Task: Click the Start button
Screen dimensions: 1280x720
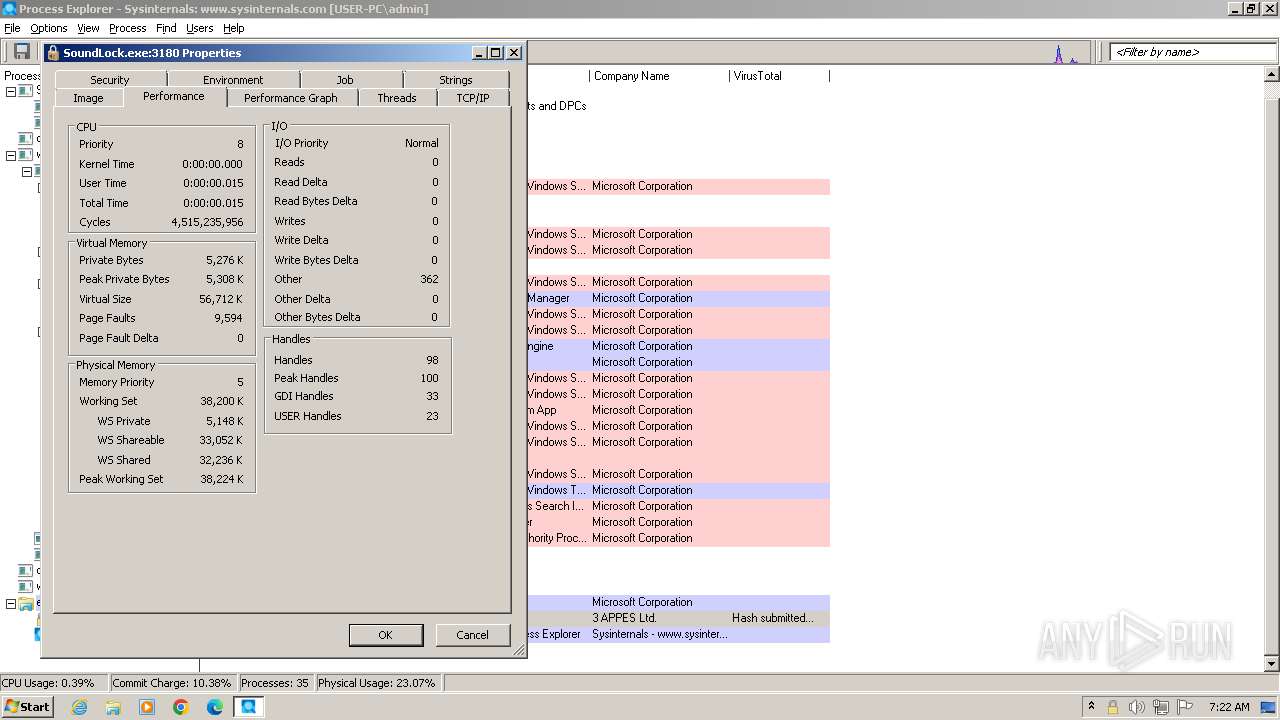Action: coord(27,707)
